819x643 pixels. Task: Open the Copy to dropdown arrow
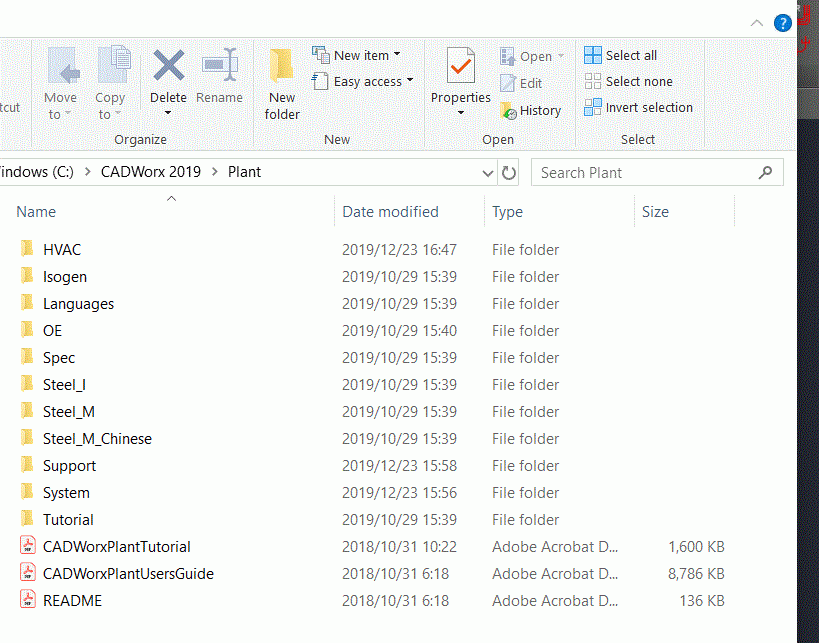[118, 113]
